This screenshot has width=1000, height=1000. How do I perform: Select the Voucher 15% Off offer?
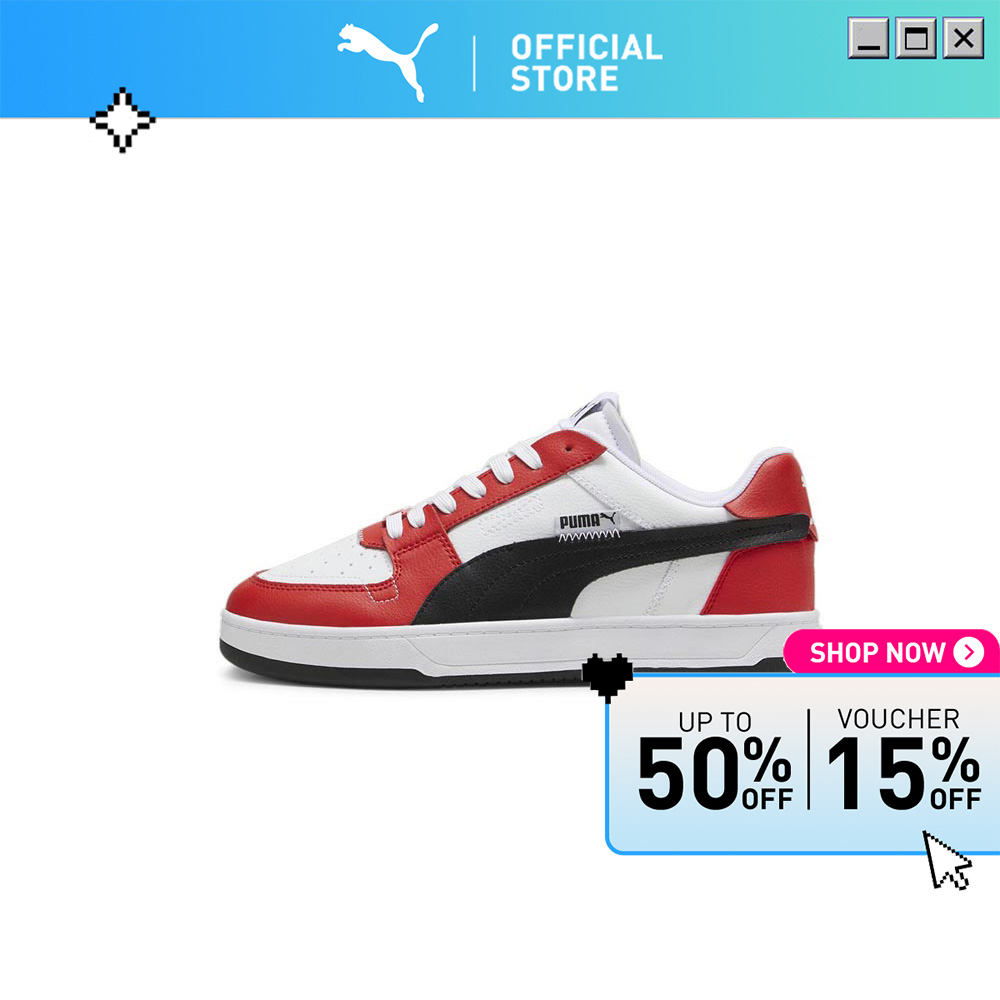[x=903, y=759]
